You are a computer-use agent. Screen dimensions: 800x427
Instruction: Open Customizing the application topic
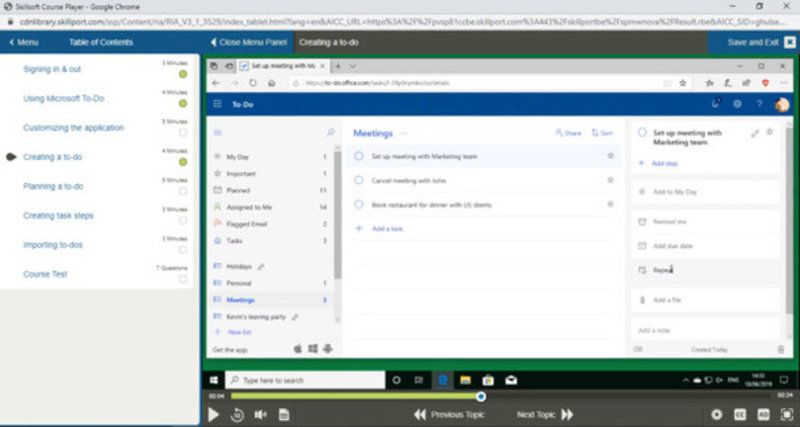pos(73,128)
